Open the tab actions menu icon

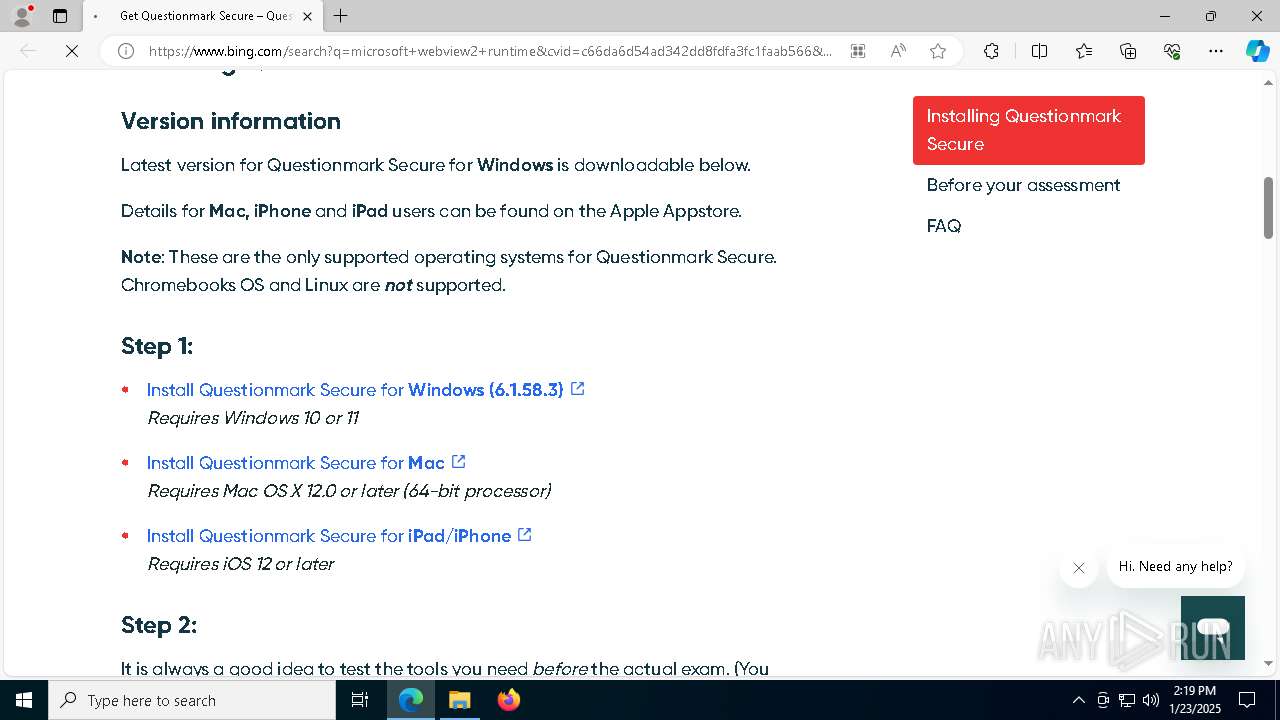click(60, 16)
